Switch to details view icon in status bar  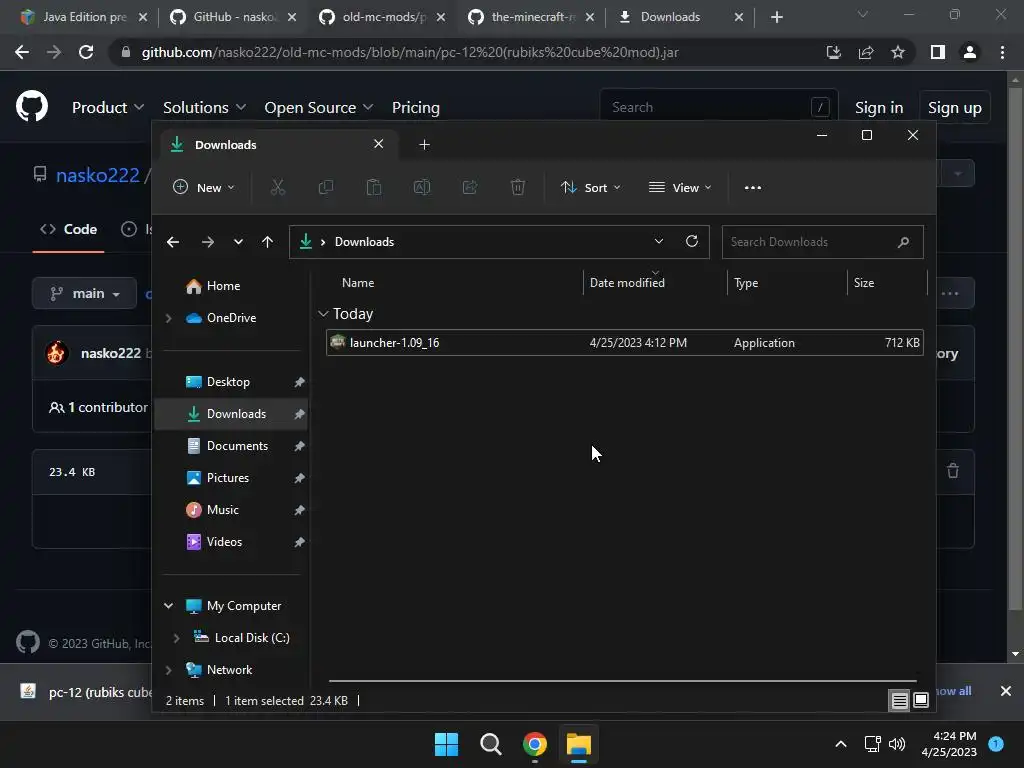[x=899, y=701]
